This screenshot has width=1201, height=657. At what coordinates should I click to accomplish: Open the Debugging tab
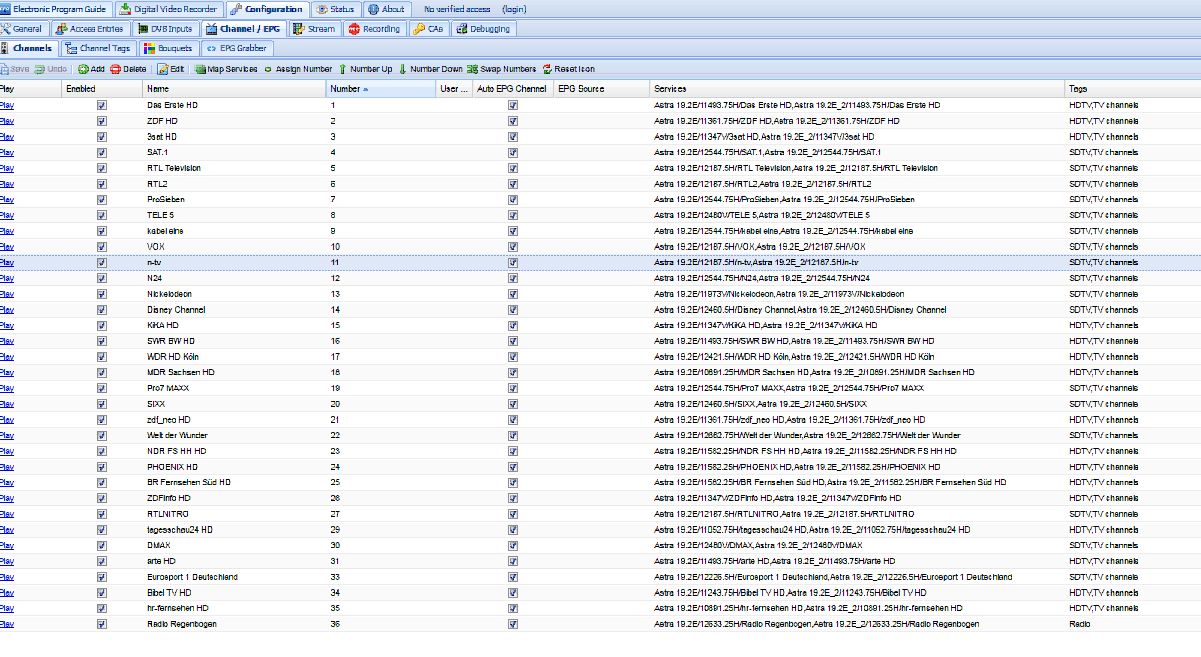point(484,29)
